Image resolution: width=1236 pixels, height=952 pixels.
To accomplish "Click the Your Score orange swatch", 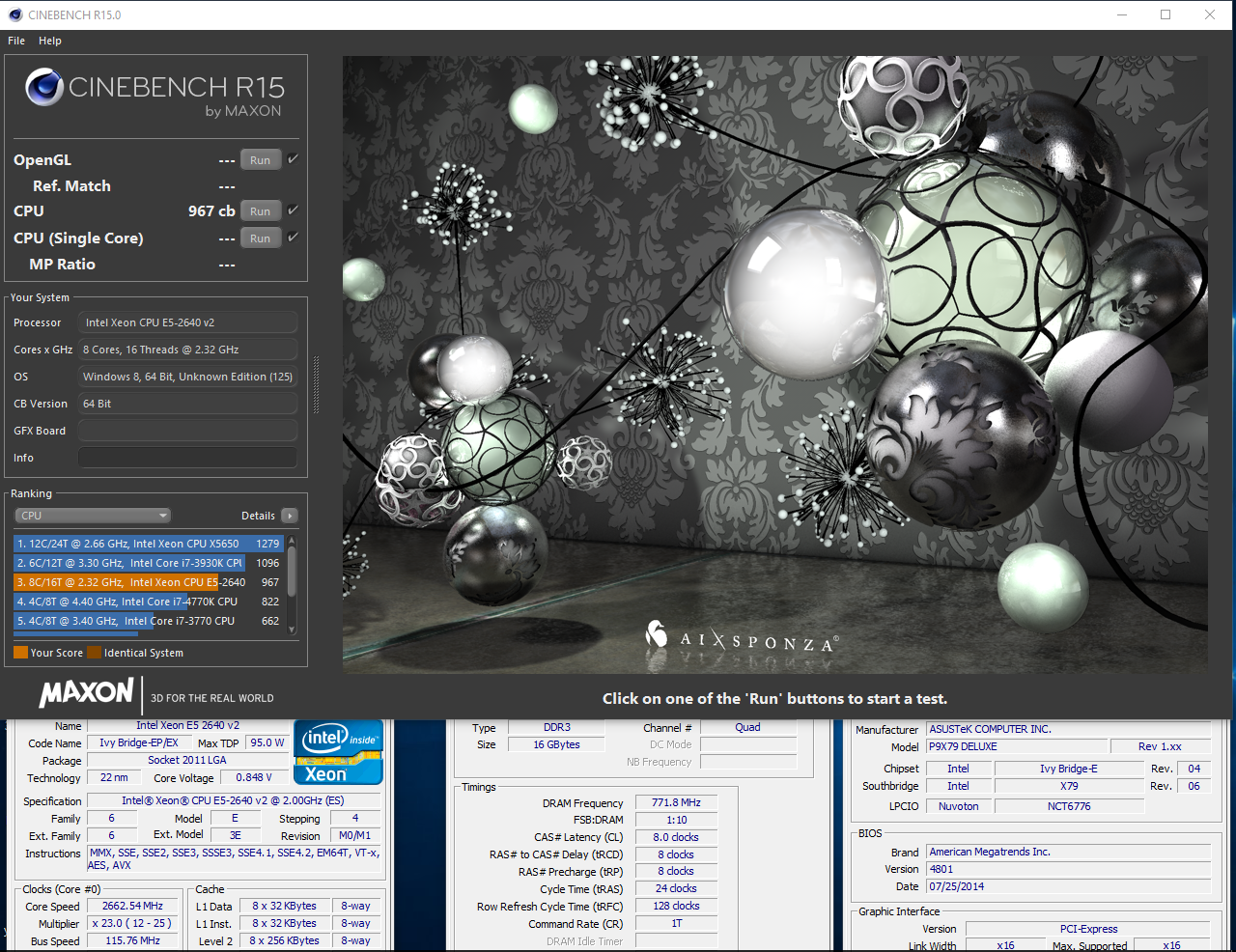I will pyautogui.click(x=20, y=653).
